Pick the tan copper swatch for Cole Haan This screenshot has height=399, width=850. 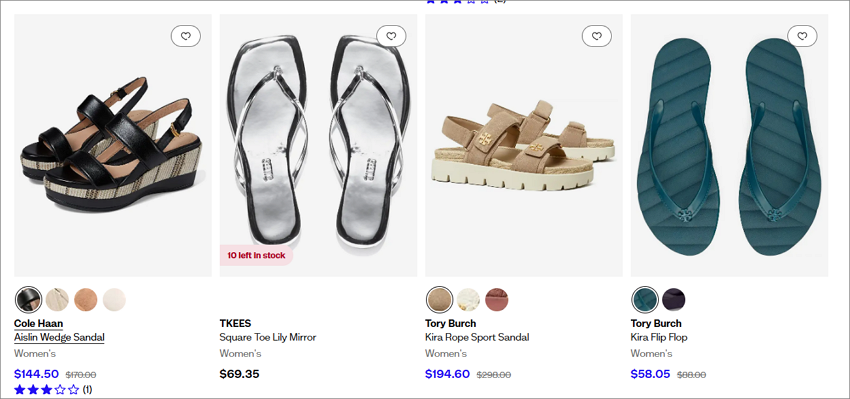tap(86, 300)
